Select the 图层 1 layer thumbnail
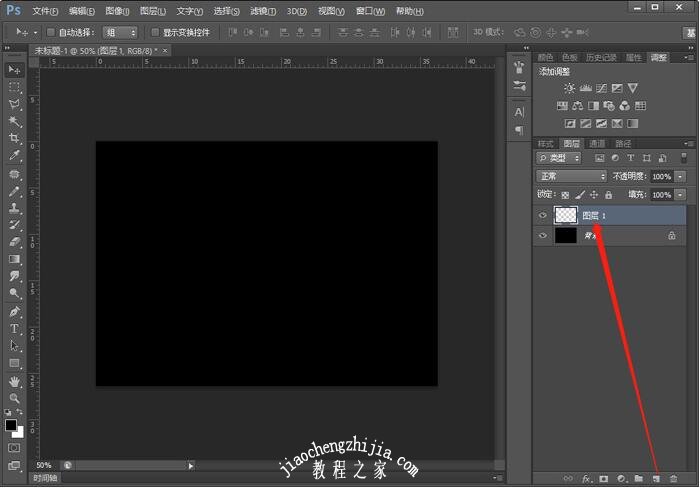Image resolution: width=700 pixels, height=488 pixels. pyautogui.click(x=566, y=215)
